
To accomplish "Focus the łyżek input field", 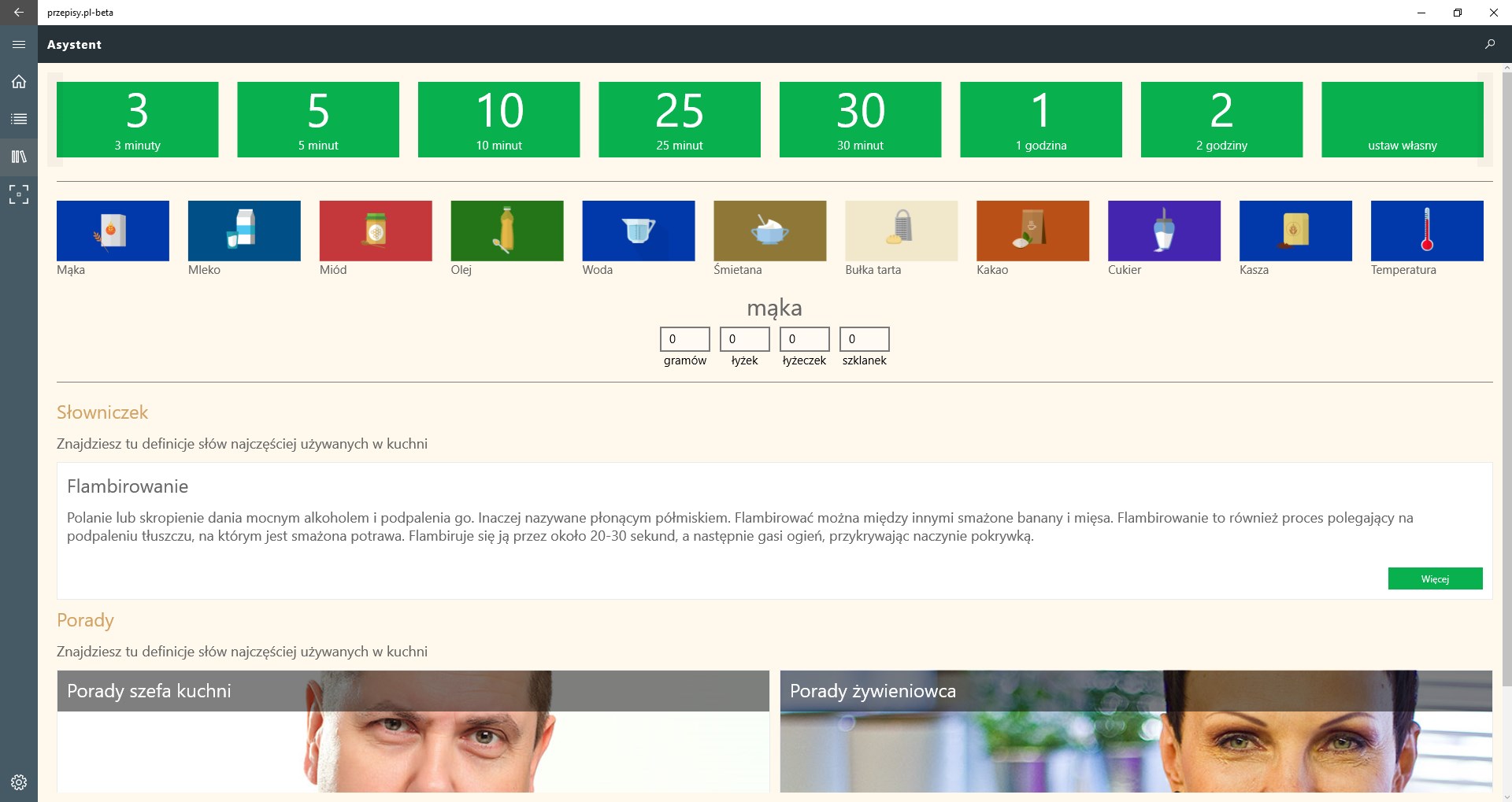I will tap(745, 339).
